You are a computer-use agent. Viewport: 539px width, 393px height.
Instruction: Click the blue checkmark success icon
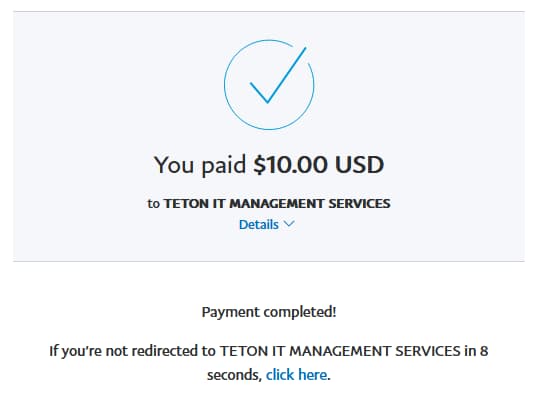point(277,76)
